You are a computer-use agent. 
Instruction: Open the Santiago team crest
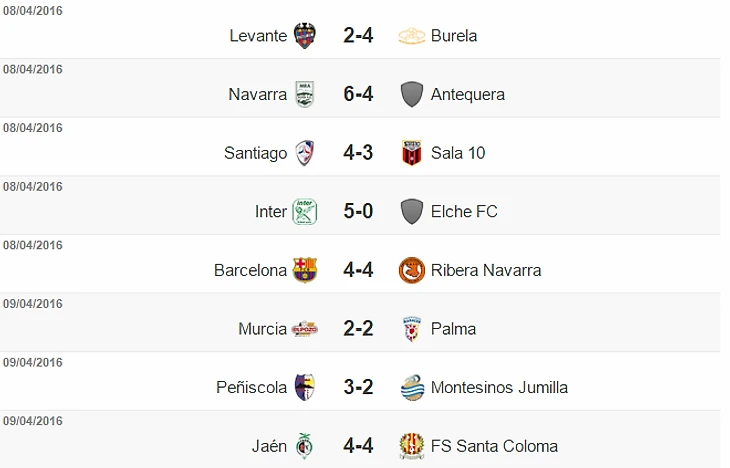tap(305, 153)
